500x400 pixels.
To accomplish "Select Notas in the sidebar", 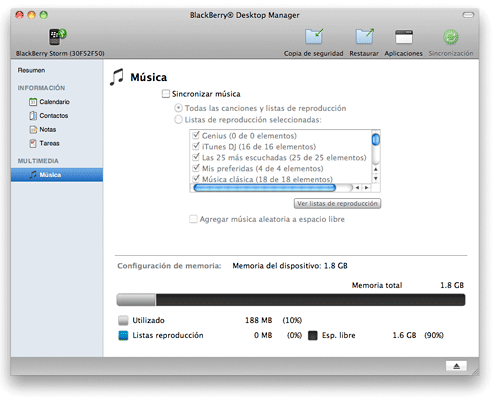I will click(48, 129).
